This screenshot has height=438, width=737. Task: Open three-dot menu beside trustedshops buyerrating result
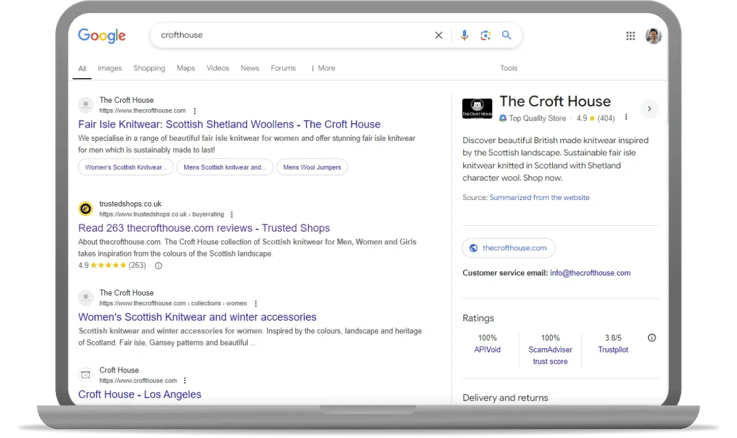tap(232, 215)
